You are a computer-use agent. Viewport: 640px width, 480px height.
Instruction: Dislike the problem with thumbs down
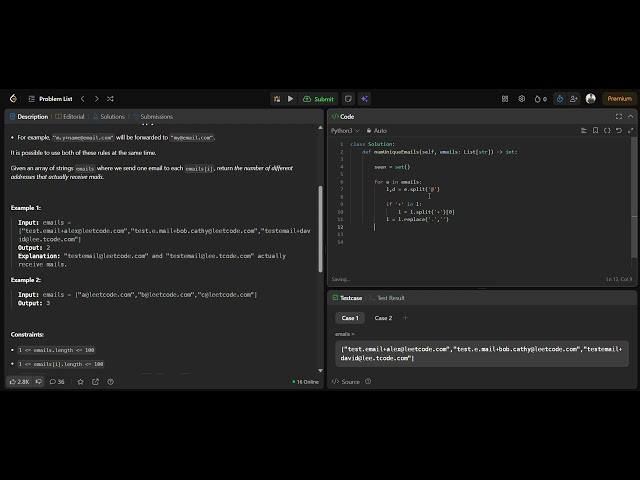(x=39, y=382)
